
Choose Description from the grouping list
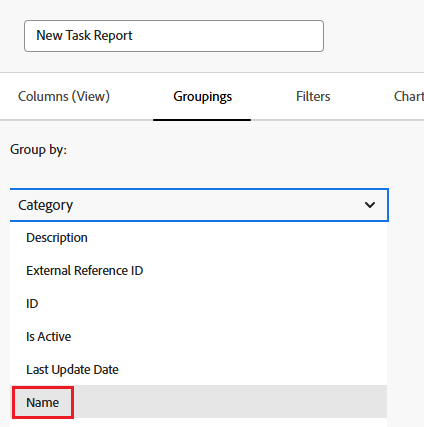click(199, 238)
